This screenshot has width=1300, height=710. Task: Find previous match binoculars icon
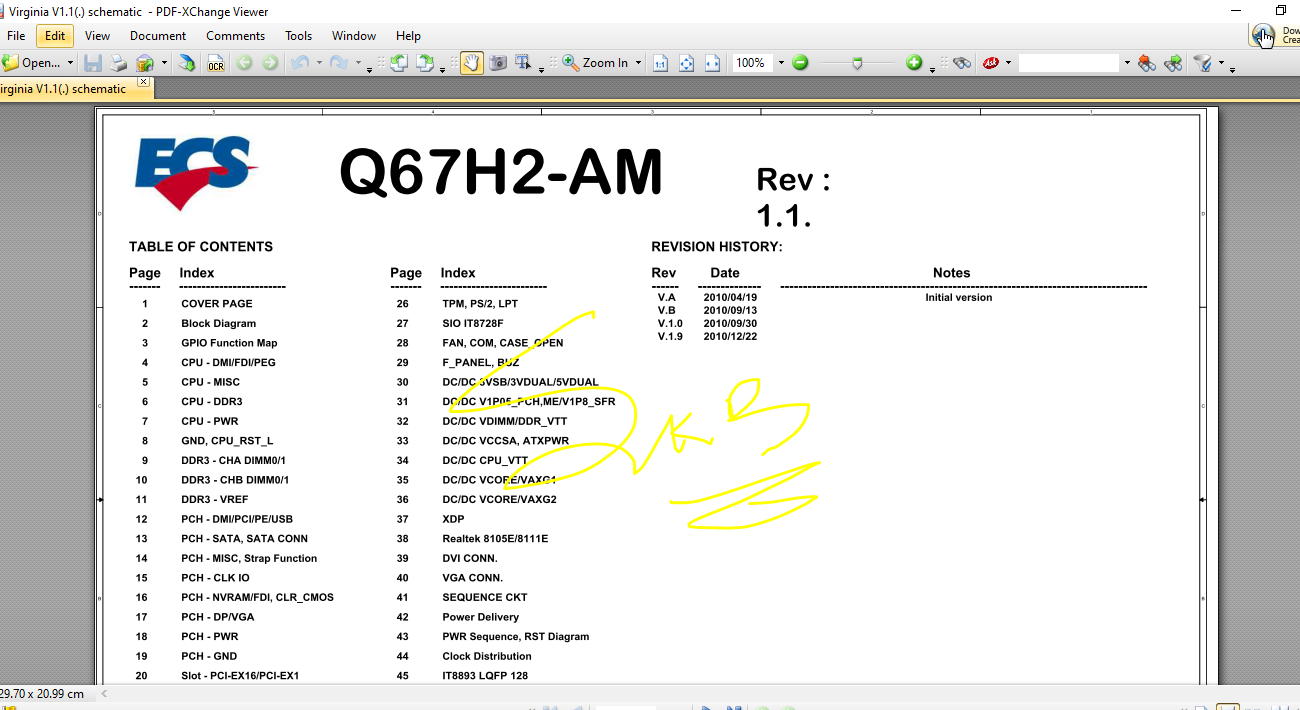tap(1147, 63)
